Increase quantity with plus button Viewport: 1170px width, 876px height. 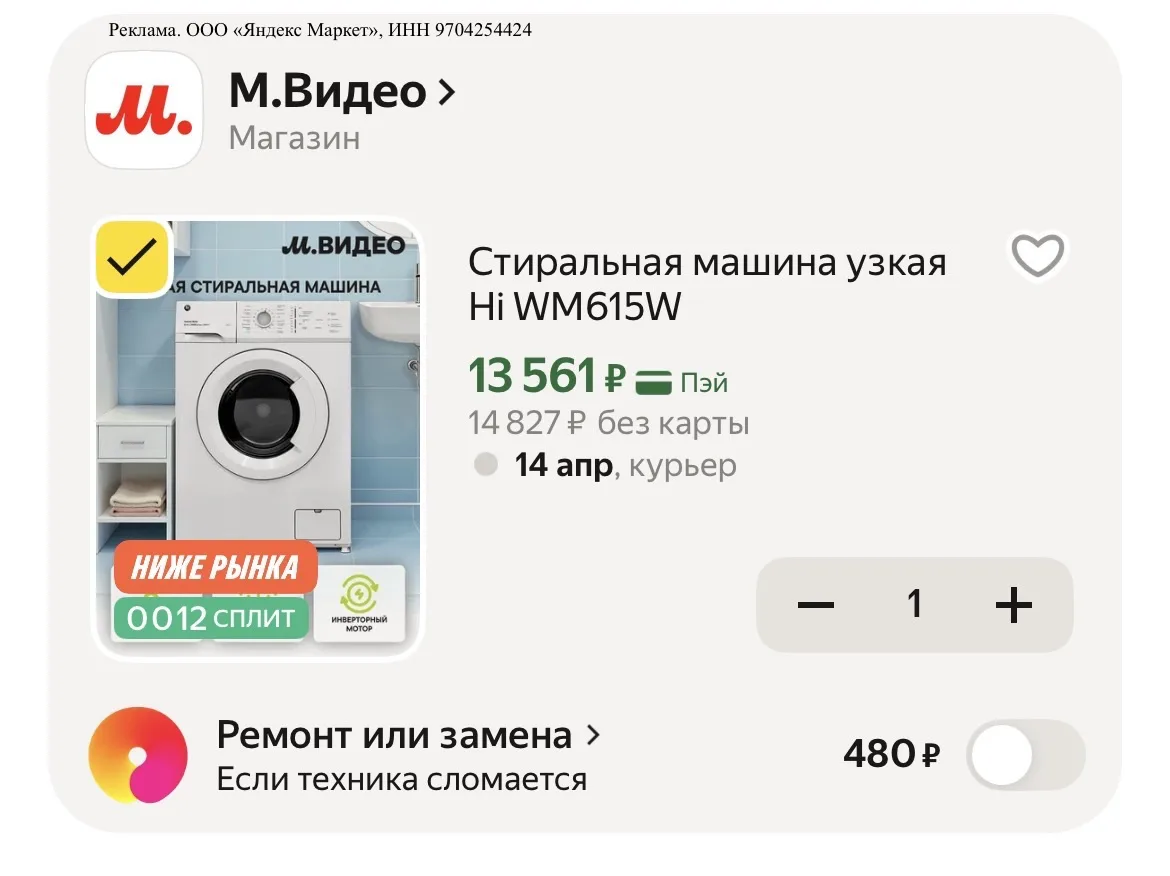[x=1014, y=605]
